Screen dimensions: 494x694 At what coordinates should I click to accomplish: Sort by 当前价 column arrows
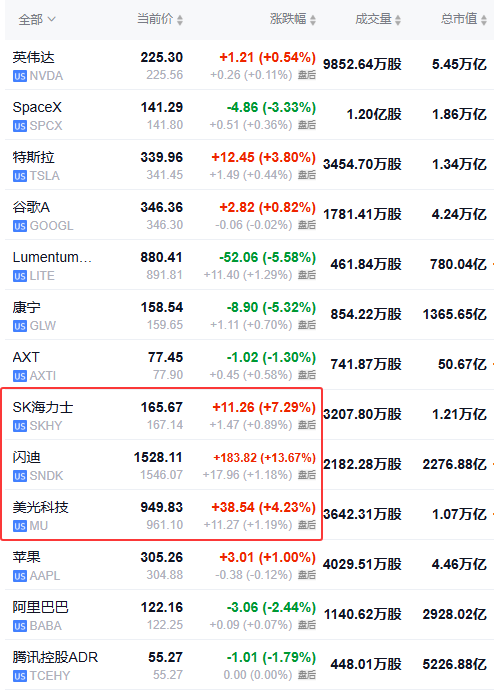180,20
